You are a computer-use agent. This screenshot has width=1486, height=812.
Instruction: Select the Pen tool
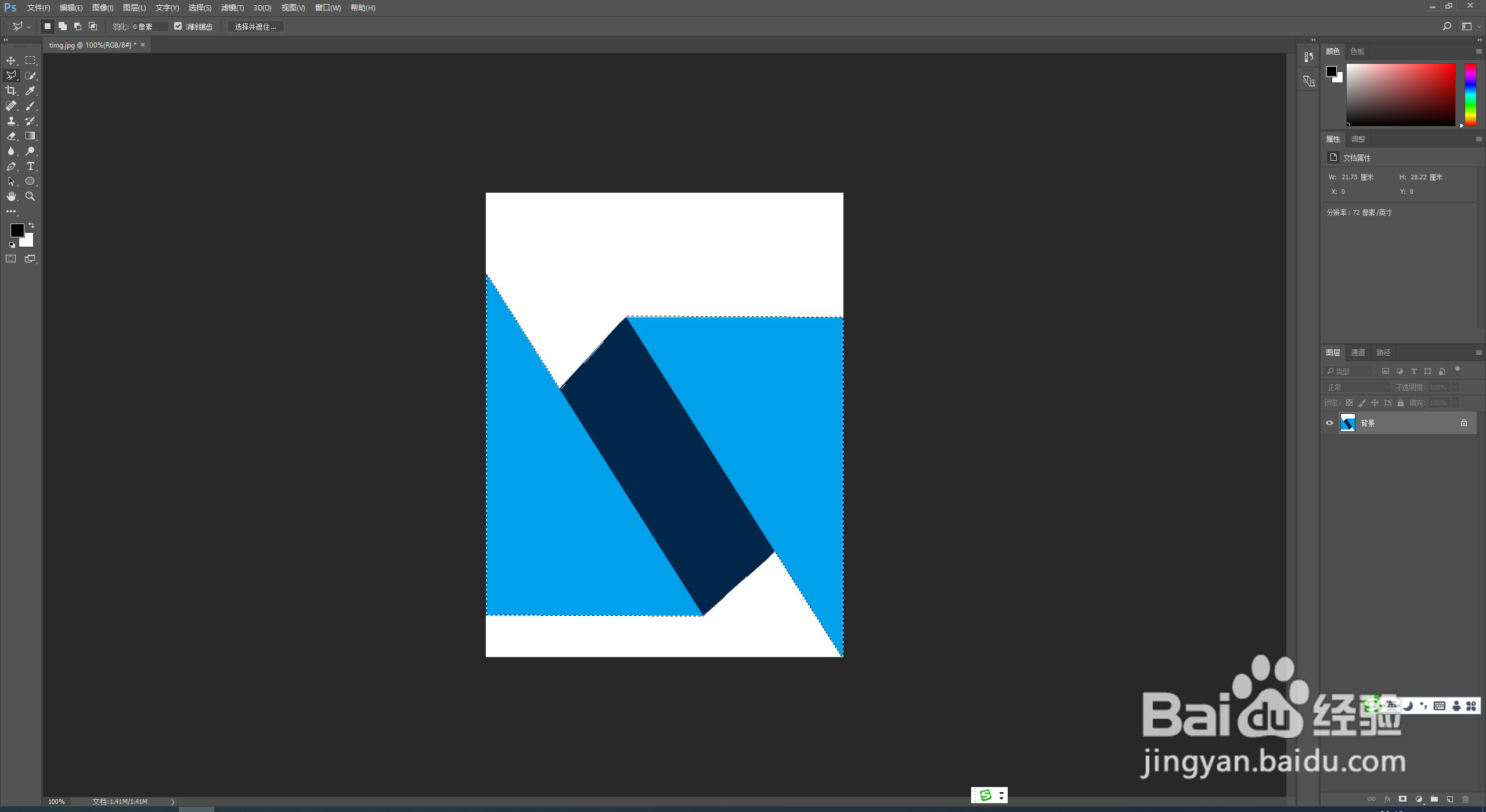pyautogui.click(x=11, y=166)
